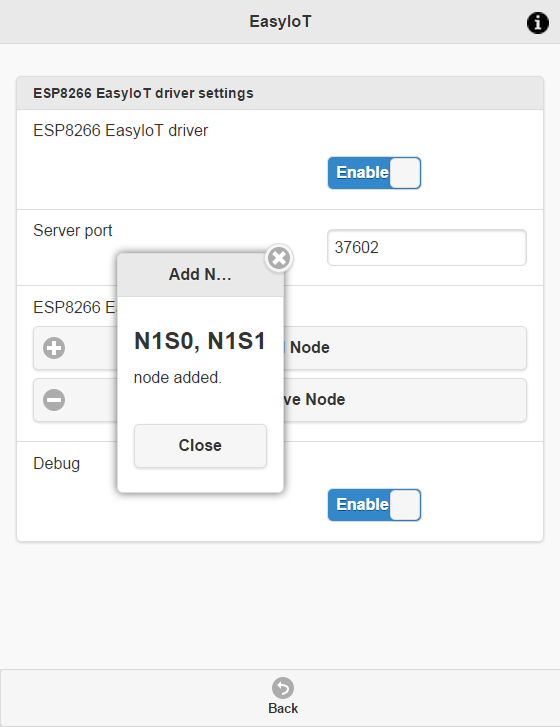Click the EasyIoT header title

280,21
